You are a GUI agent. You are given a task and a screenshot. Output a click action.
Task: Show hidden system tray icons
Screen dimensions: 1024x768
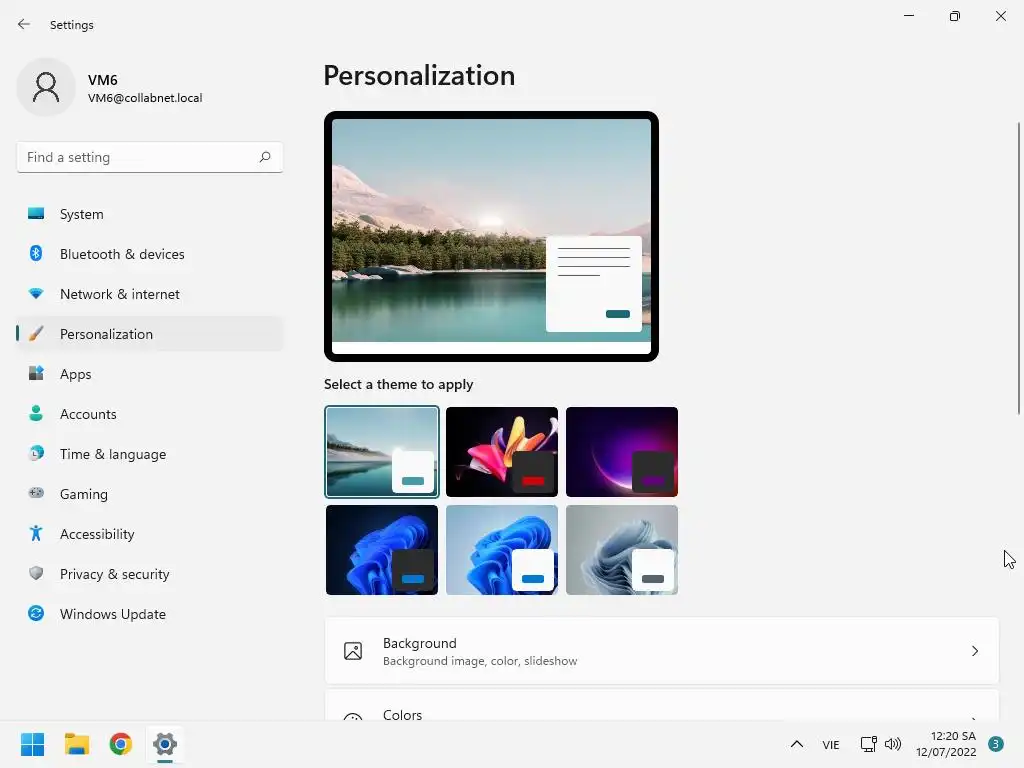[797, 744]
